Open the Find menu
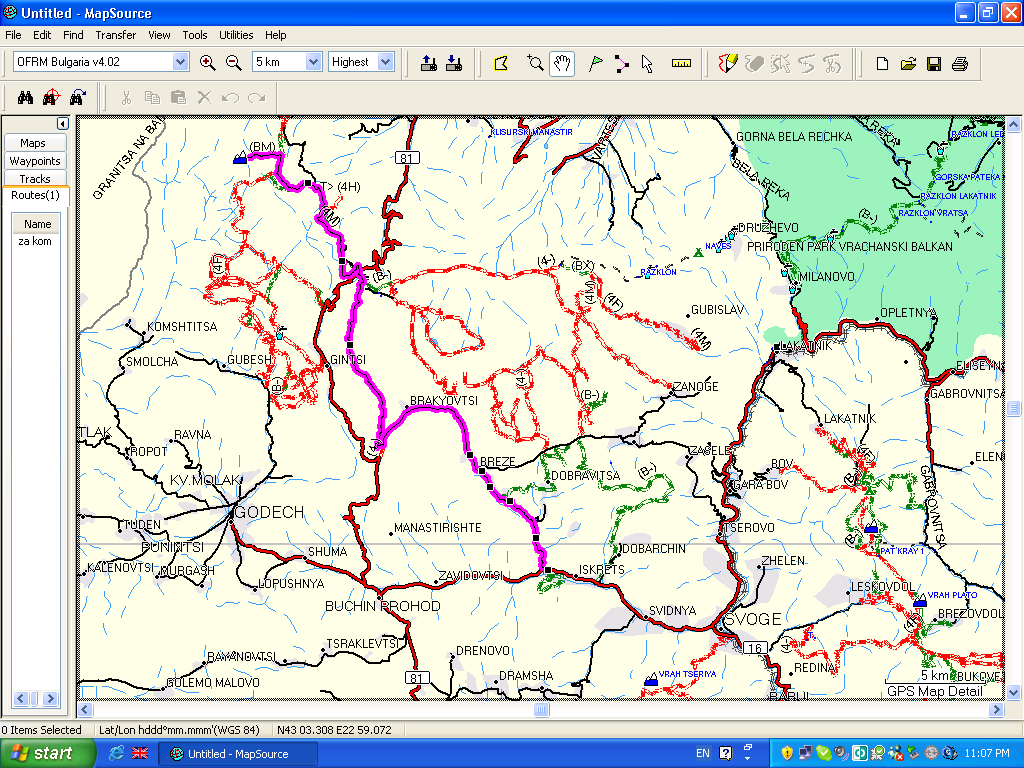 point(73,35)
